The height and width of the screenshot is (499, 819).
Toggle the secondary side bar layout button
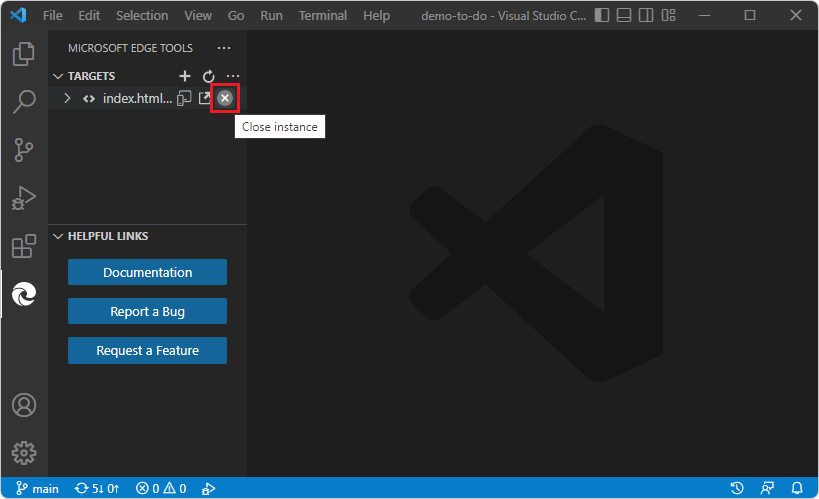[x=646, y=16]
